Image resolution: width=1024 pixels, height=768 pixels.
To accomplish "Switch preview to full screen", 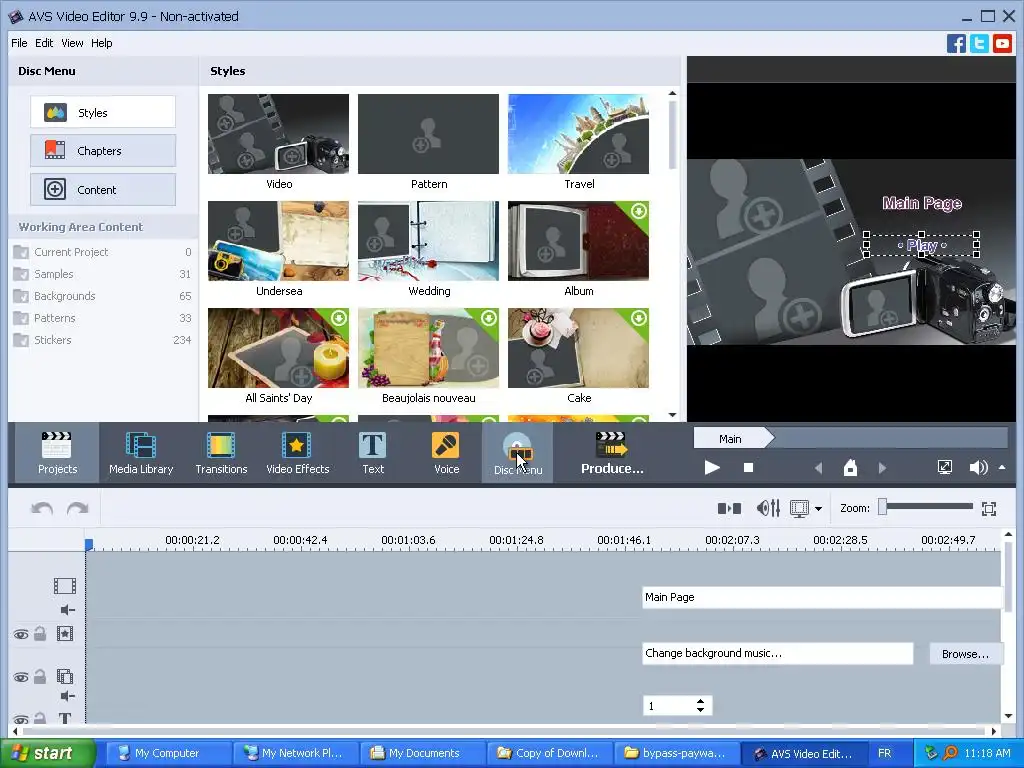I will click(944, 467).
